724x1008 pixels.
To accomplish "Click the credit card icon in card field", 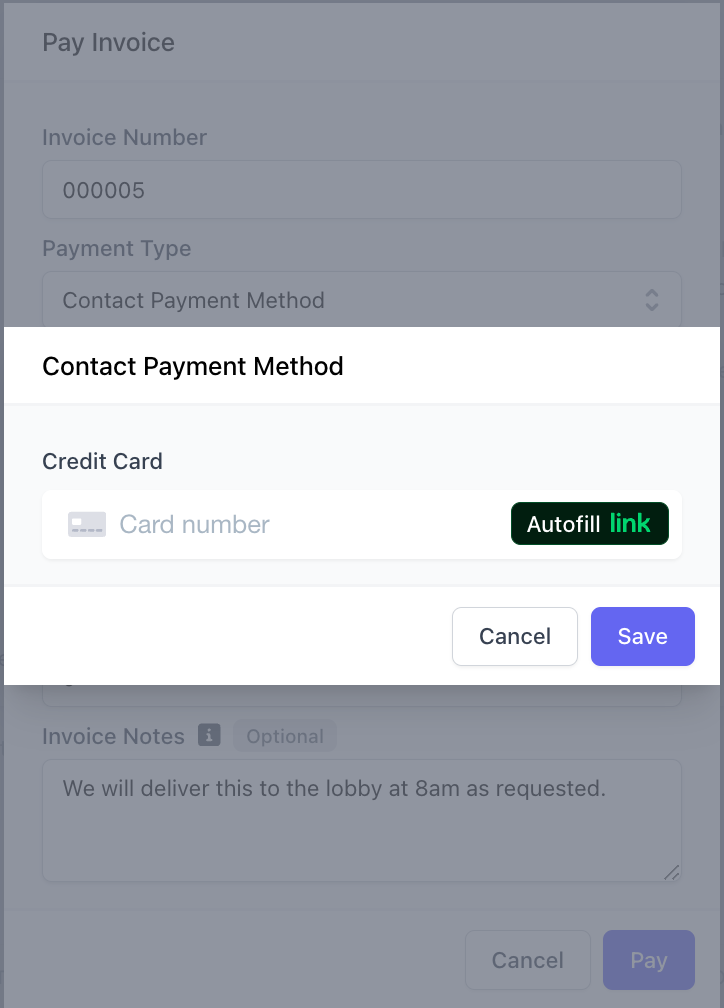I will pos(87,525).
